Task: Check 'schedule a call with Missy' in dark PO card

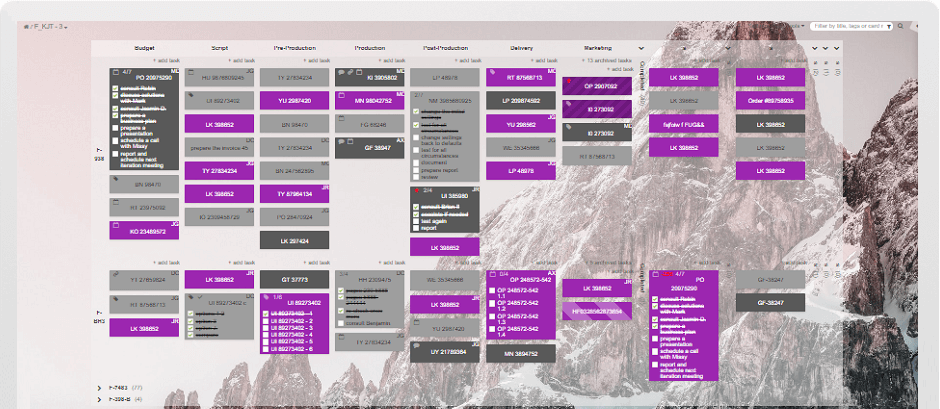Action: coord(115,141)
